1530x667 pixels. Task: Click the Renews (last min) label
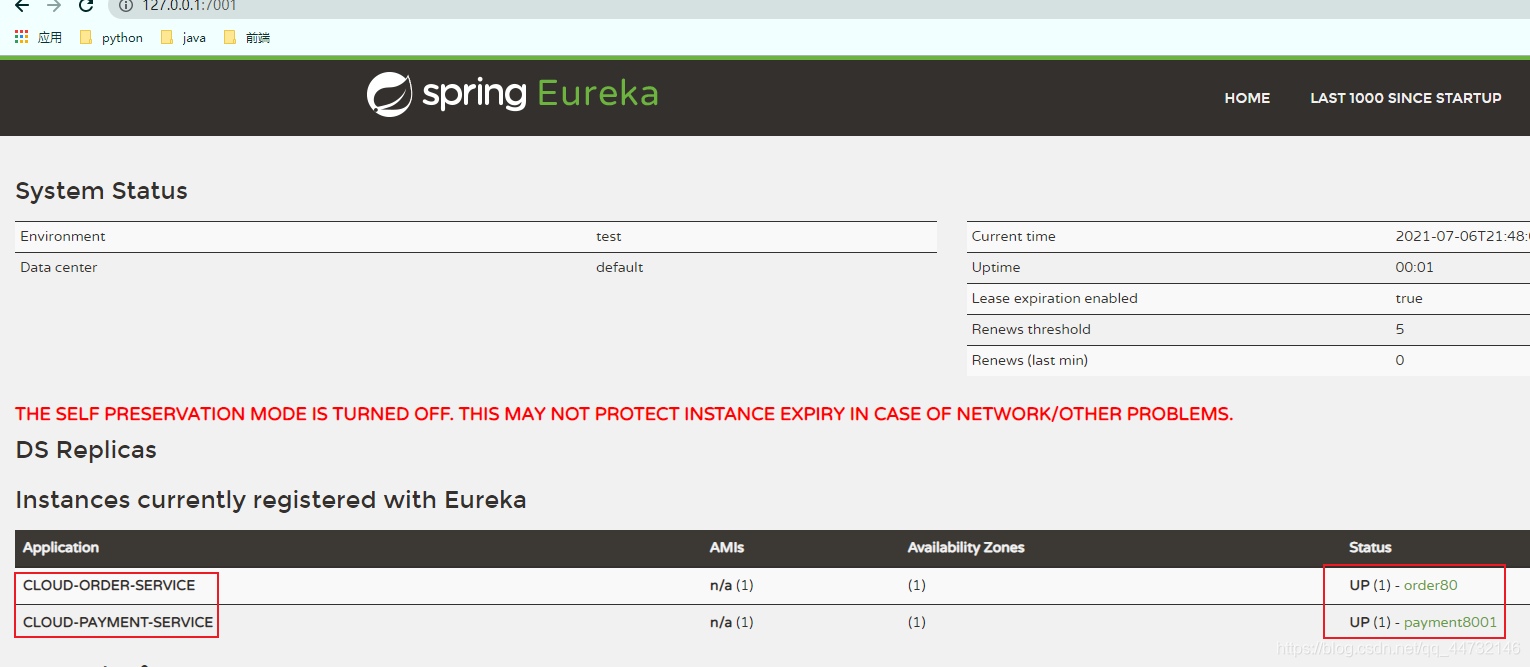1030,360
